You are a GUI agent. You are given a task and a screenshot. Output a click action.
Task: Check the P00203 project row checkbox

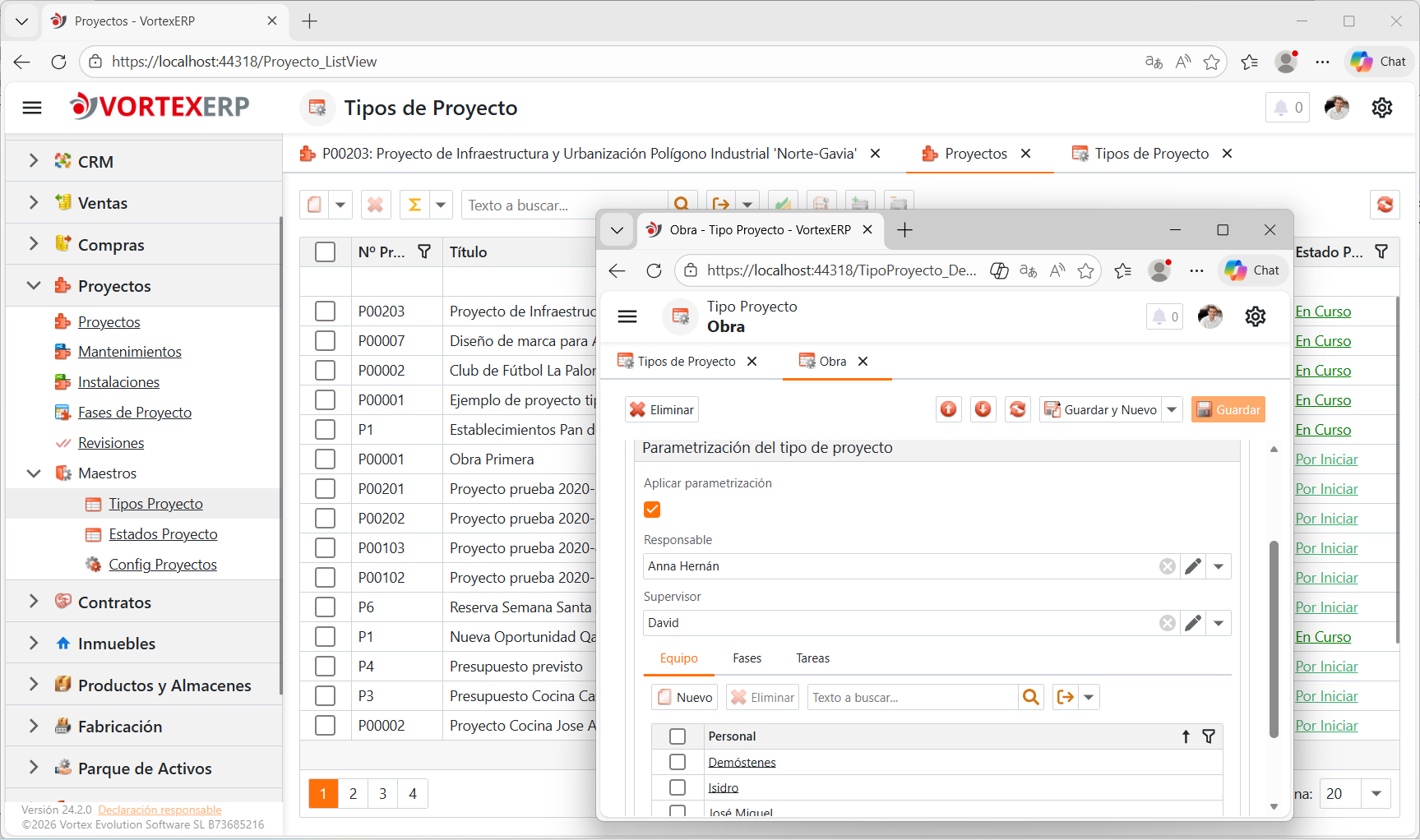coord(326,311)
